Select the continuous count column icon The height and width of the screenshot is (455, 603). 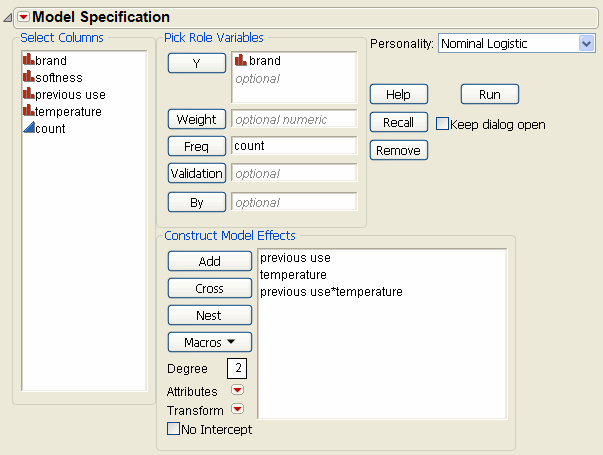pos(28,129)
